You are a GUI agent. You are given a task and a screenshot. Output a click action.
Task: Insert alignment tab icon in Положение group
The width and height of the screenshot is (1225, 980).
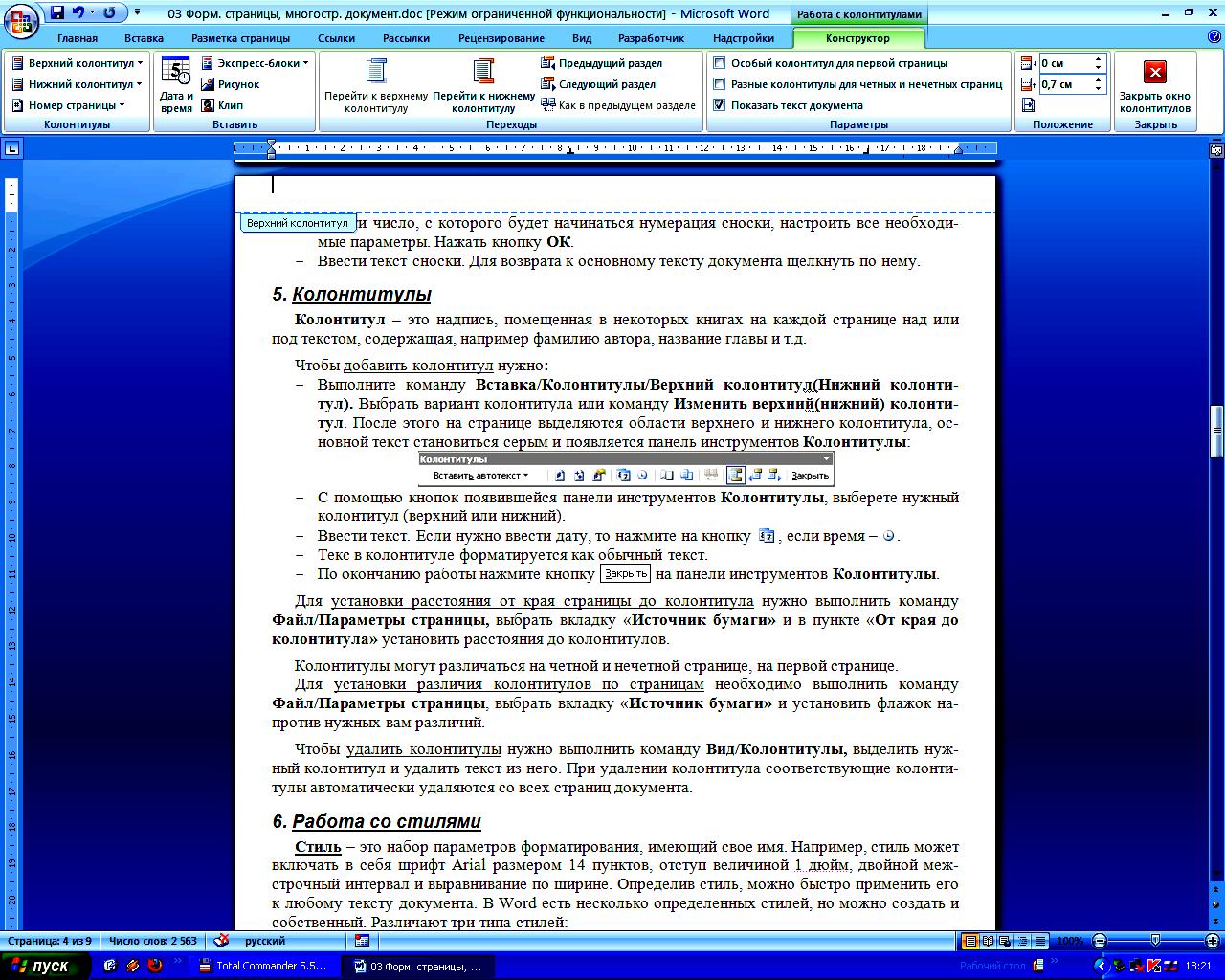(1028, 105)
